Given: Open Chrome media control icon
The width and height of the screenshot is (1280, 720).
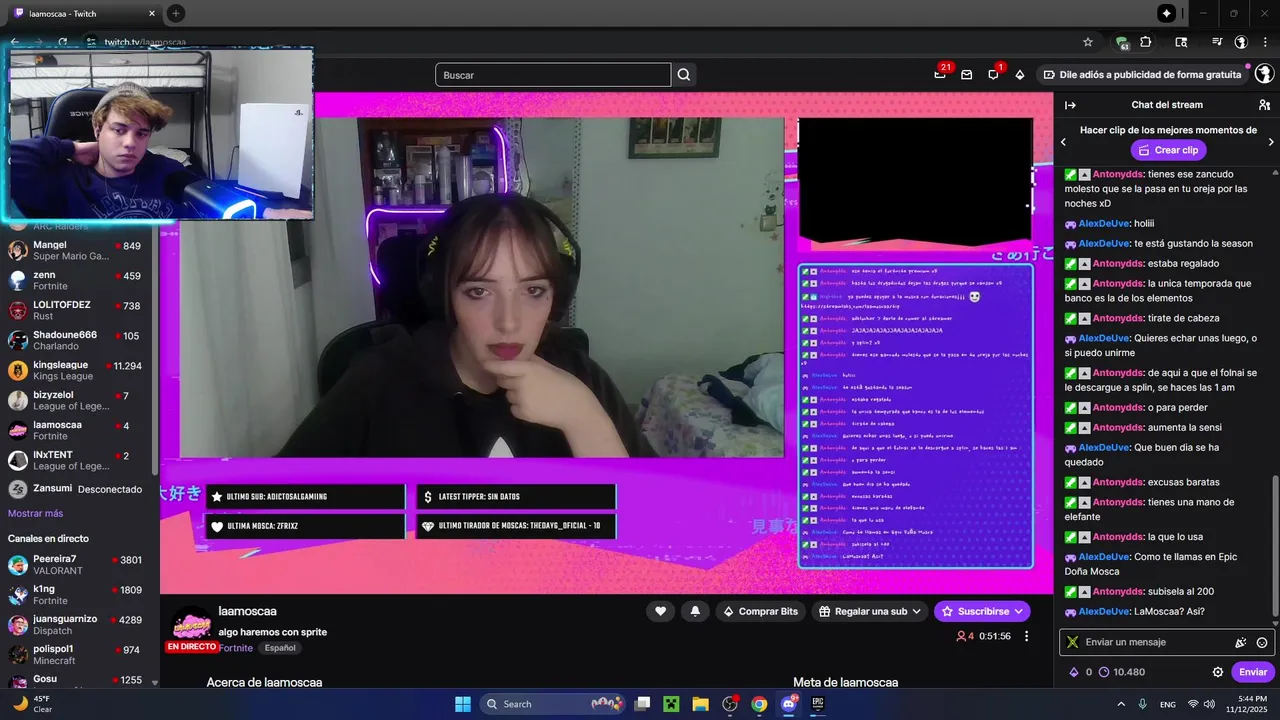Looking at the screenshot, I should click(1216, 42).
